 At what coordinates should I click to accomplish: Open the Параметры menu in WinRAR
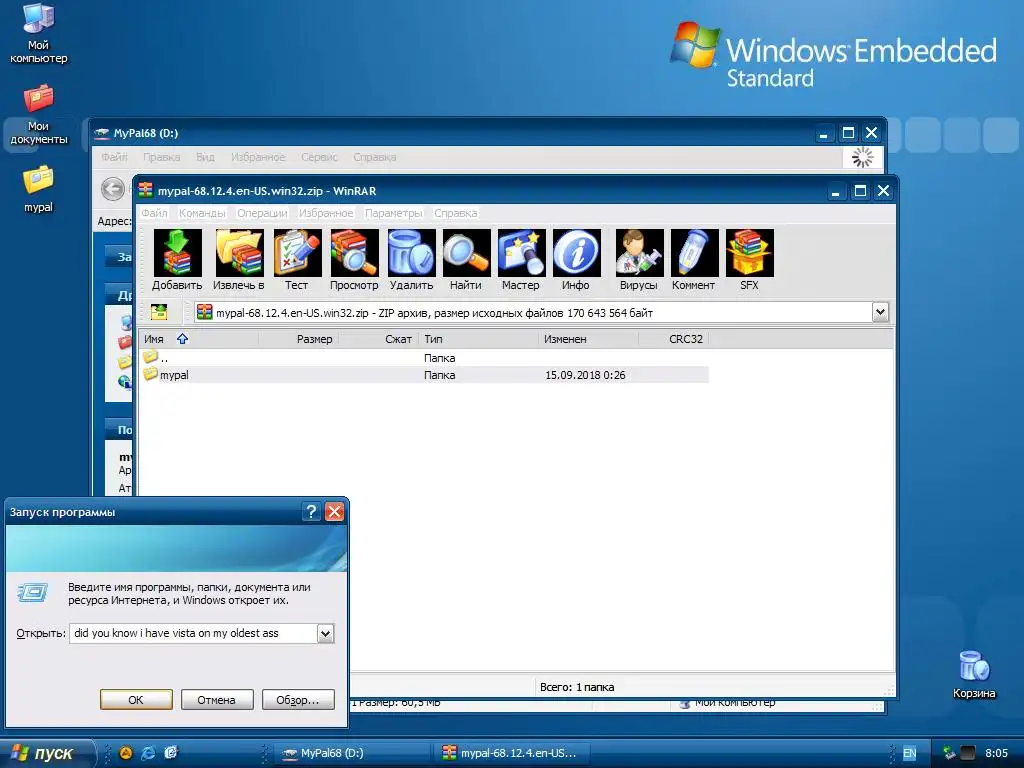click(x=394, y=213)
